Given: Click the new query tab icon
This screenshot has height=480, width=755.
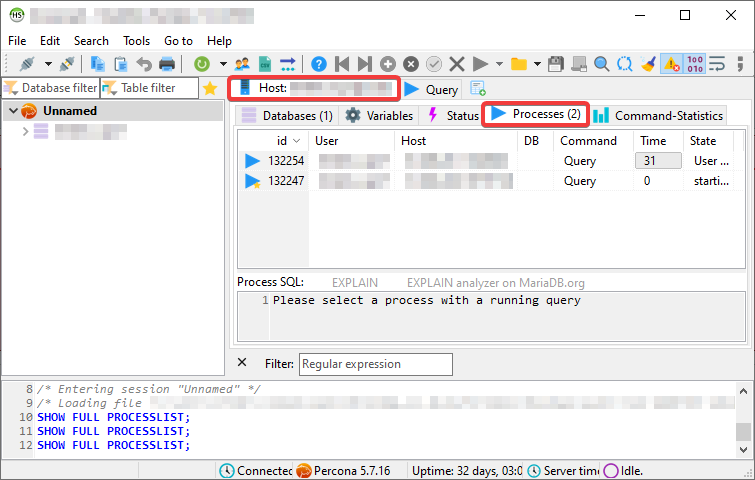Looking at the screenshot, I should point(478,89).
